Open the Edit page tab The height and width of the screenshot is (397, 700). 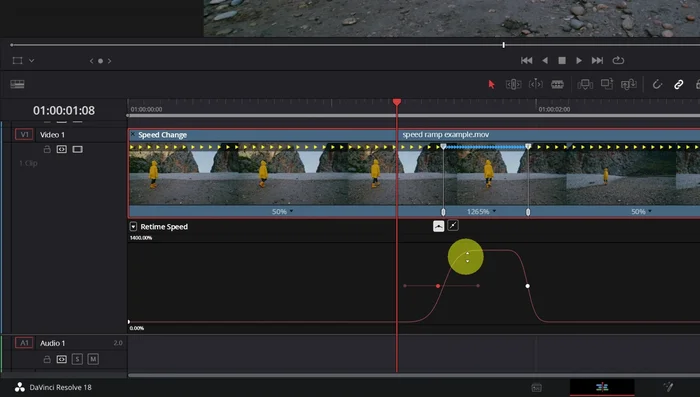(x=602, y=387)
